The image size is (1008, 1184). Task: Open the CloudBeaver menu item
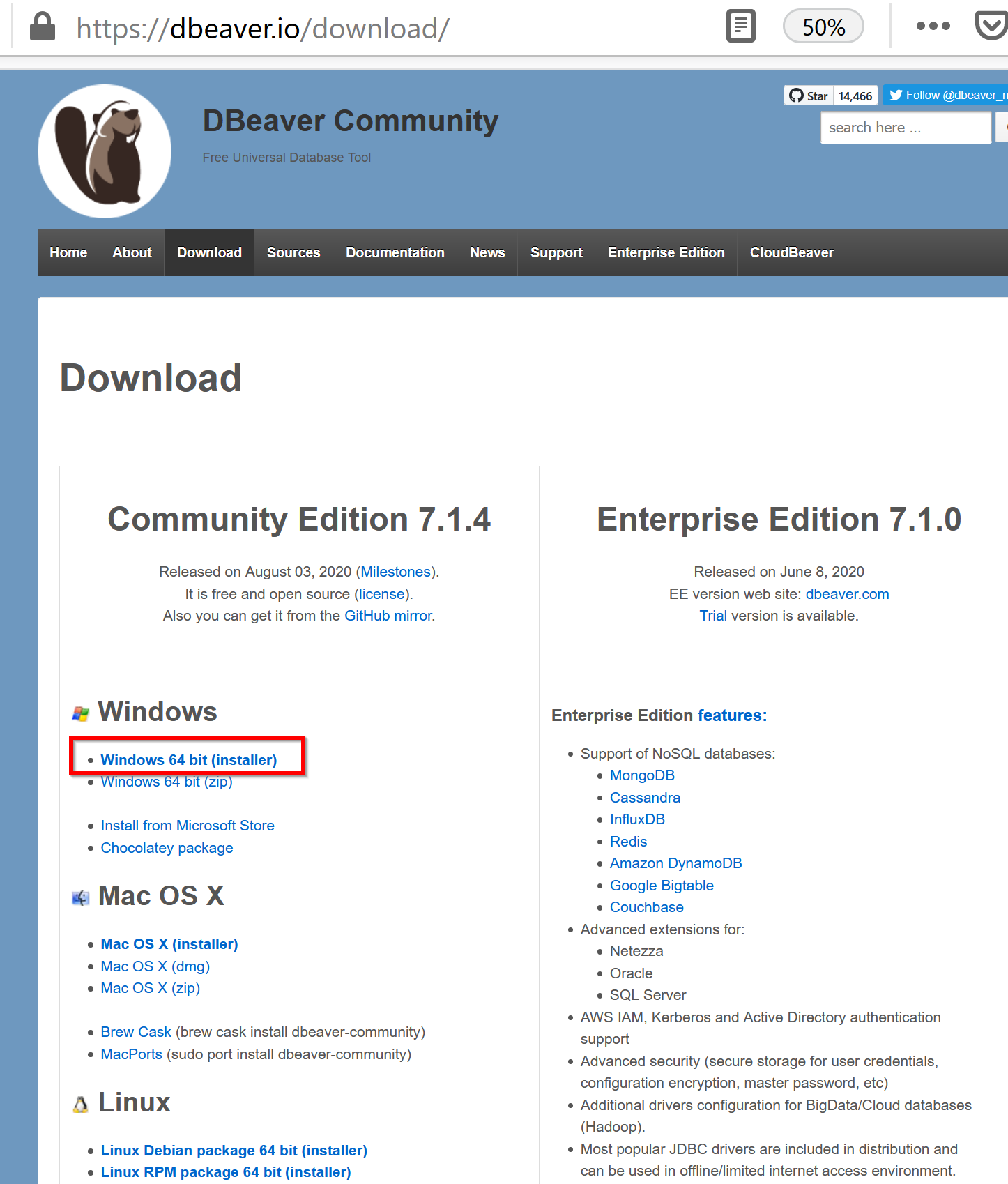coord(792,252)
